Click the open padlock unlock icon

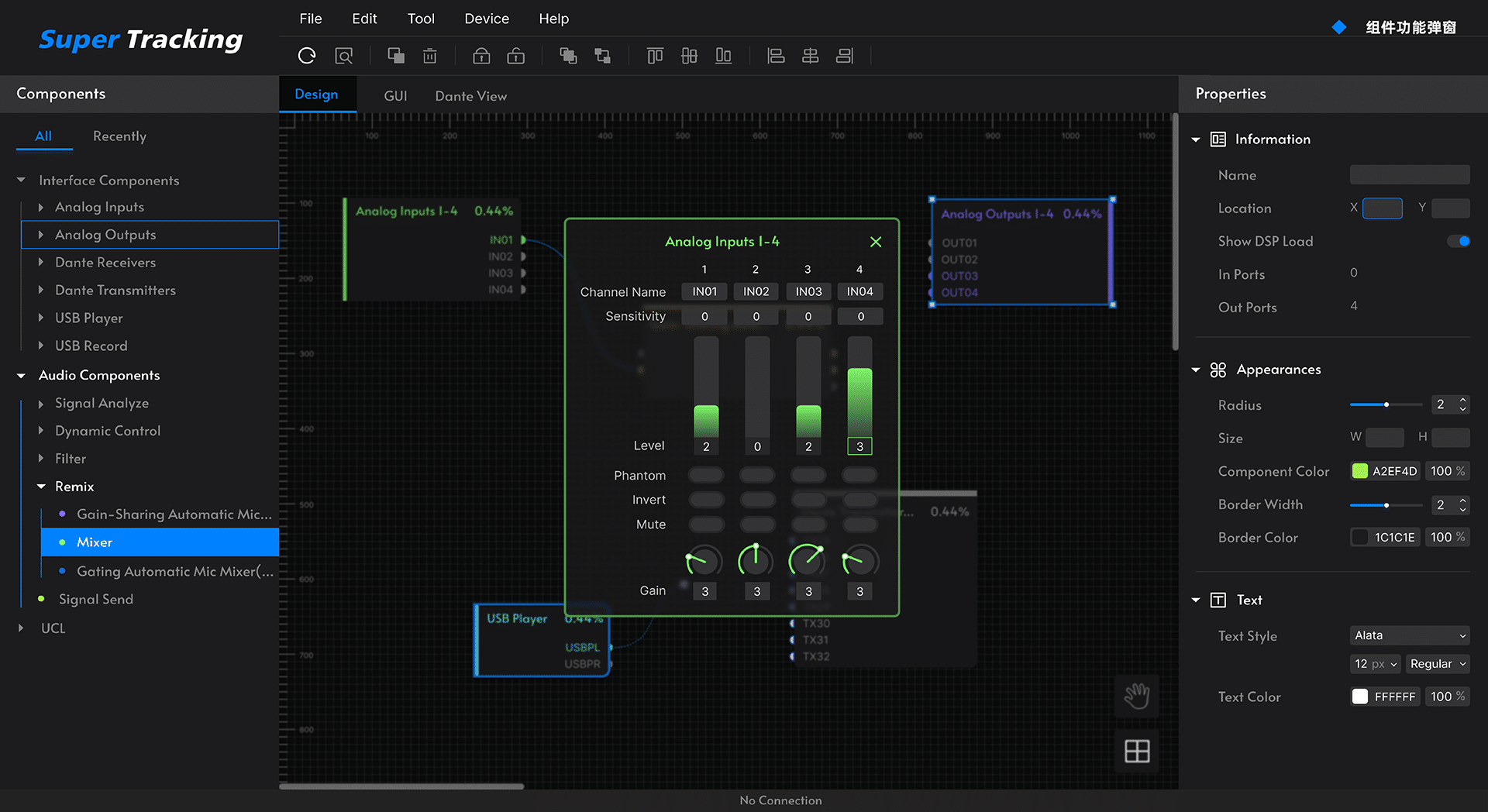point(515,56)
